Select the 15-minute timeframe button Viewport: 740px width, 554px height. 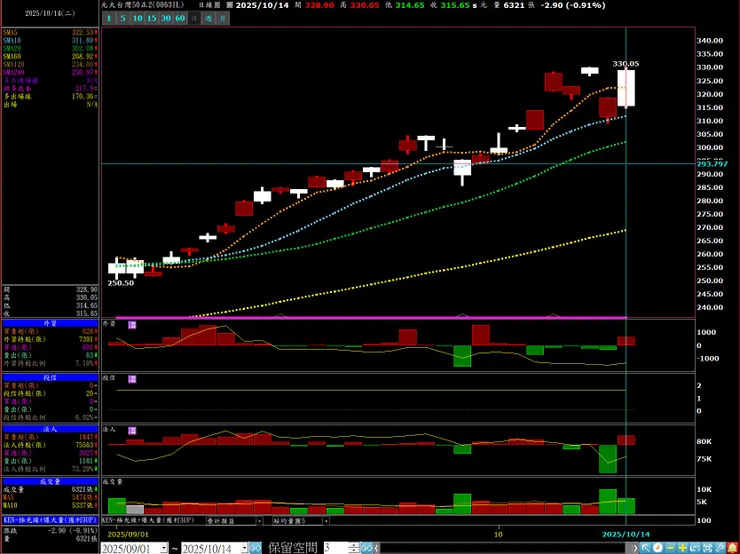coord(151,18)
